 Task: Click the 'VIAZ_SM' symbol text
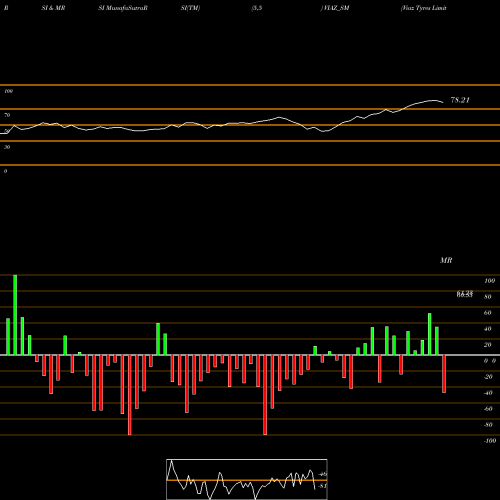(336, 8)
